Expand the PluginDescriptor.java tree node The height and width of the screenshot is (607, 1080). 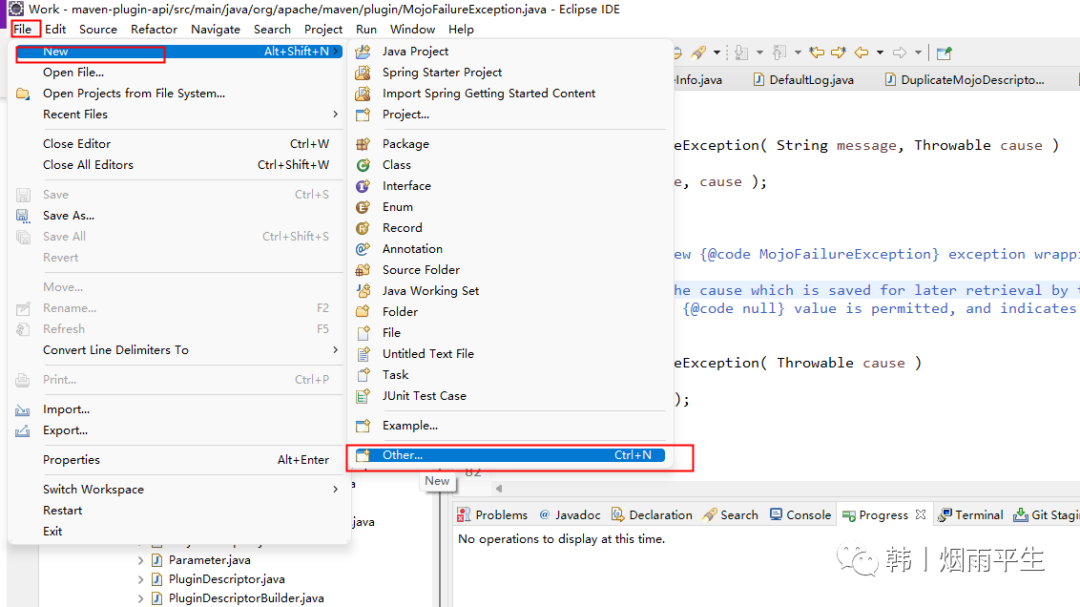pos(141,579)
